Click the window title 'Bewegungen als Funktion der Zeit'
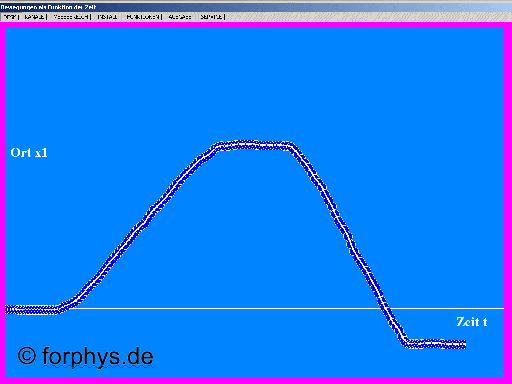This screenshot has height=384, width=512. [x=48, y=7]
